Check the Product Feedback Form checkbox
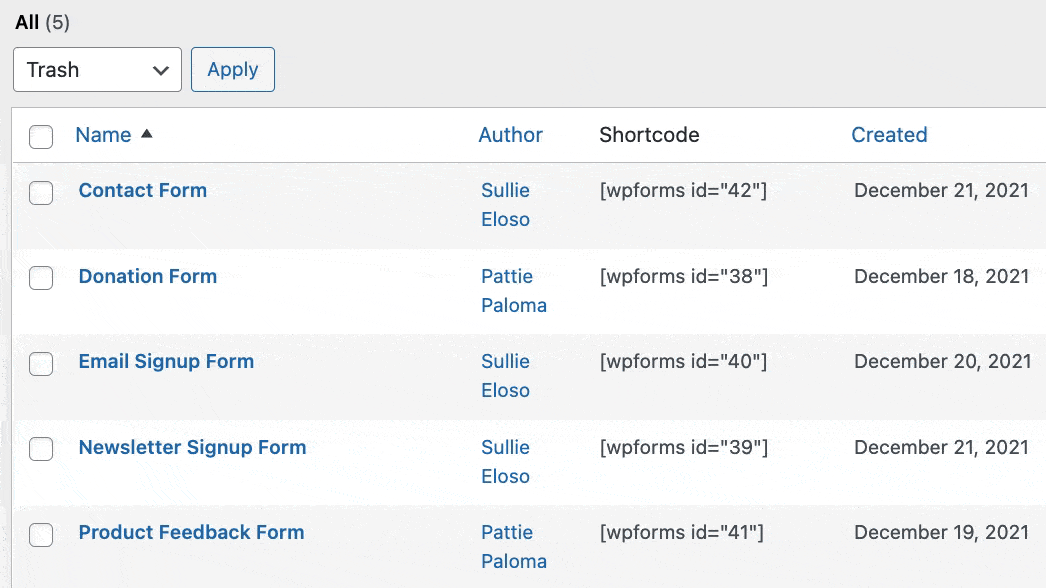Viewport: 1046px width, 588px height. pos(41,535)
